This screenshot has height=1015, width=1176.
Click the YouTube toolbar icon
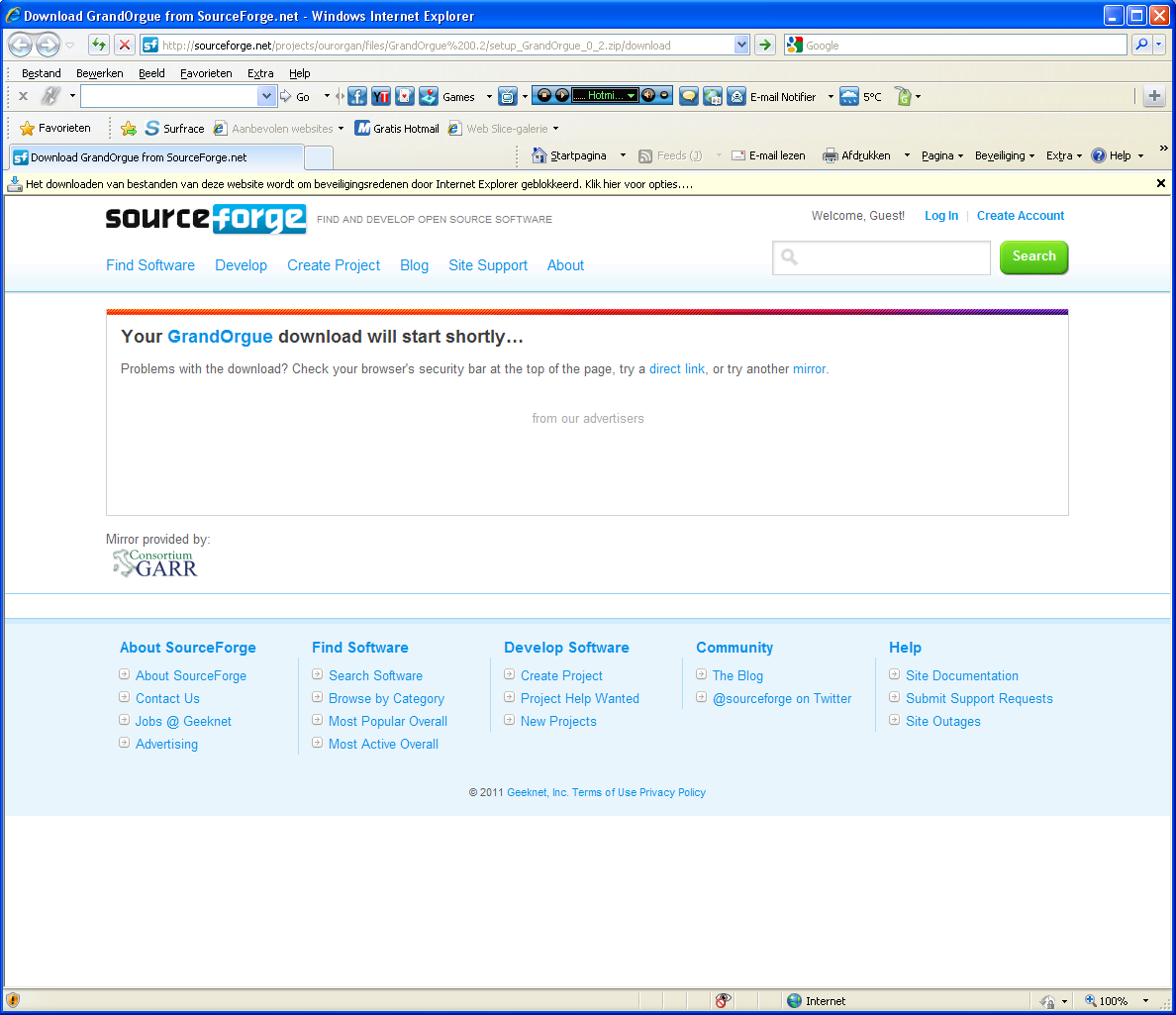(381, 96)
